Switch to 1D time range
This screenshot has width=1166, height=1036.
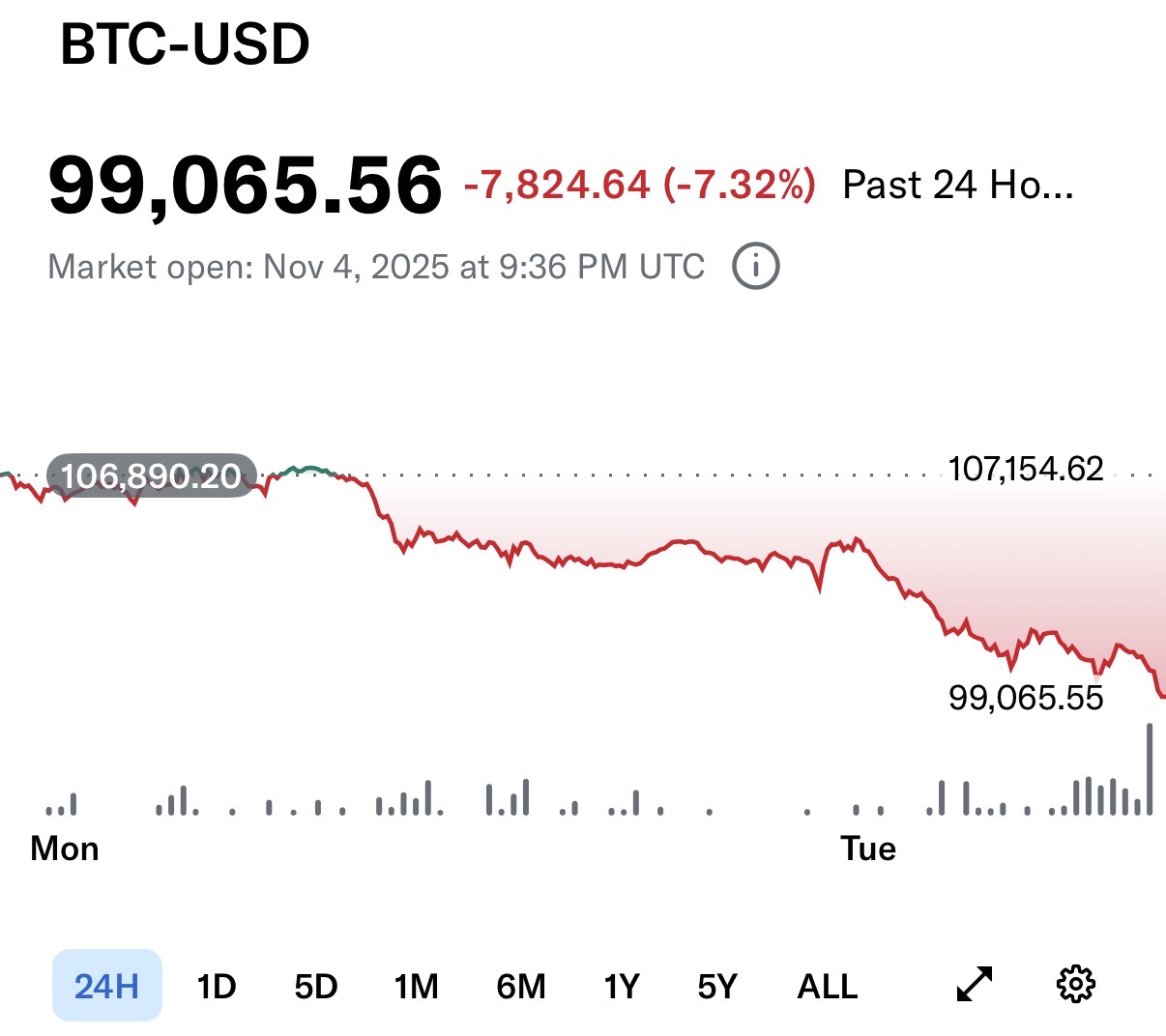[x=217, y=986]
